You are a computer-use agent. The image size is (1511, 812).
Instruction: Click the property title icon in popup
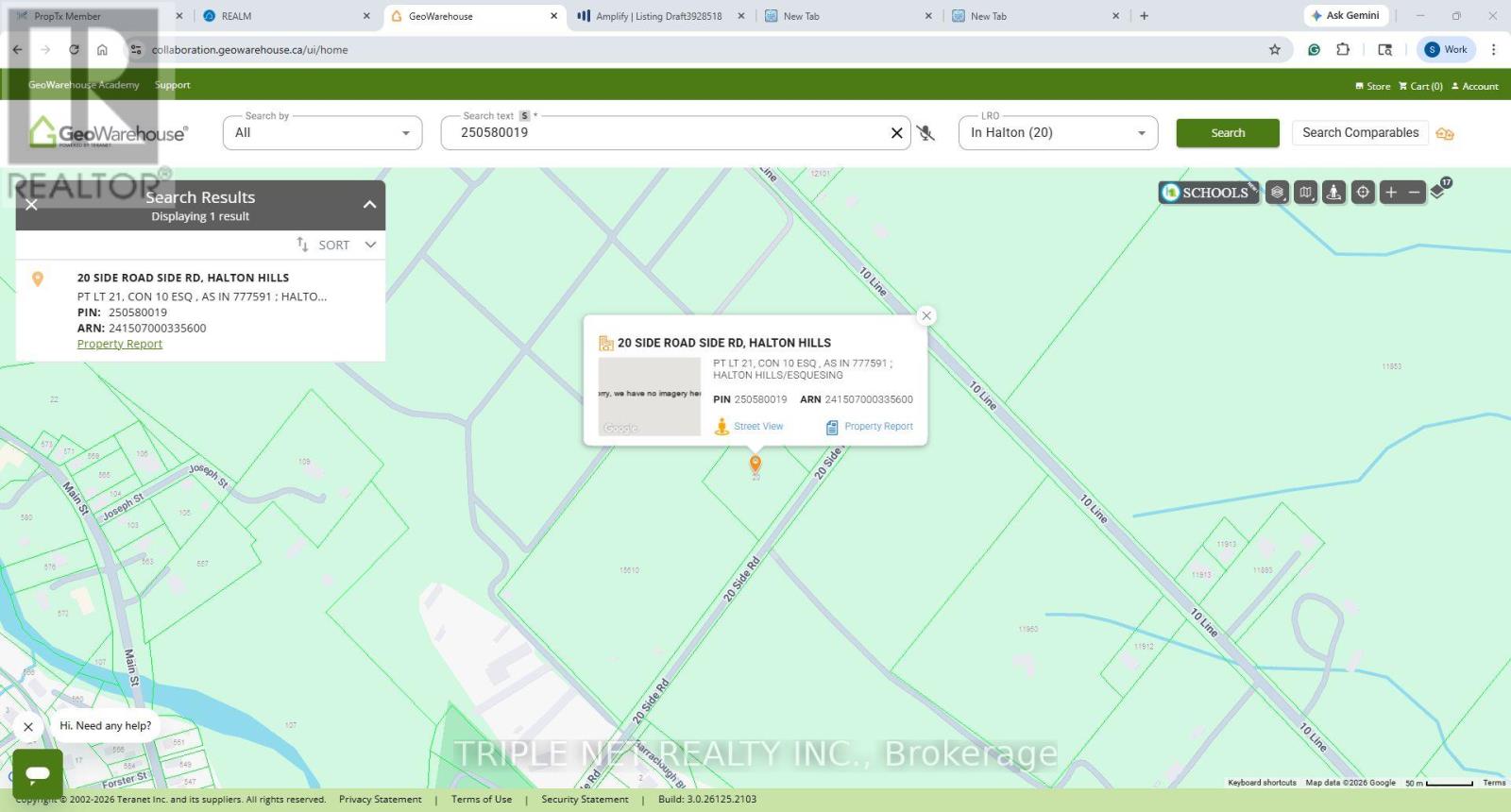pyautogui.click(x=606, y=344)
